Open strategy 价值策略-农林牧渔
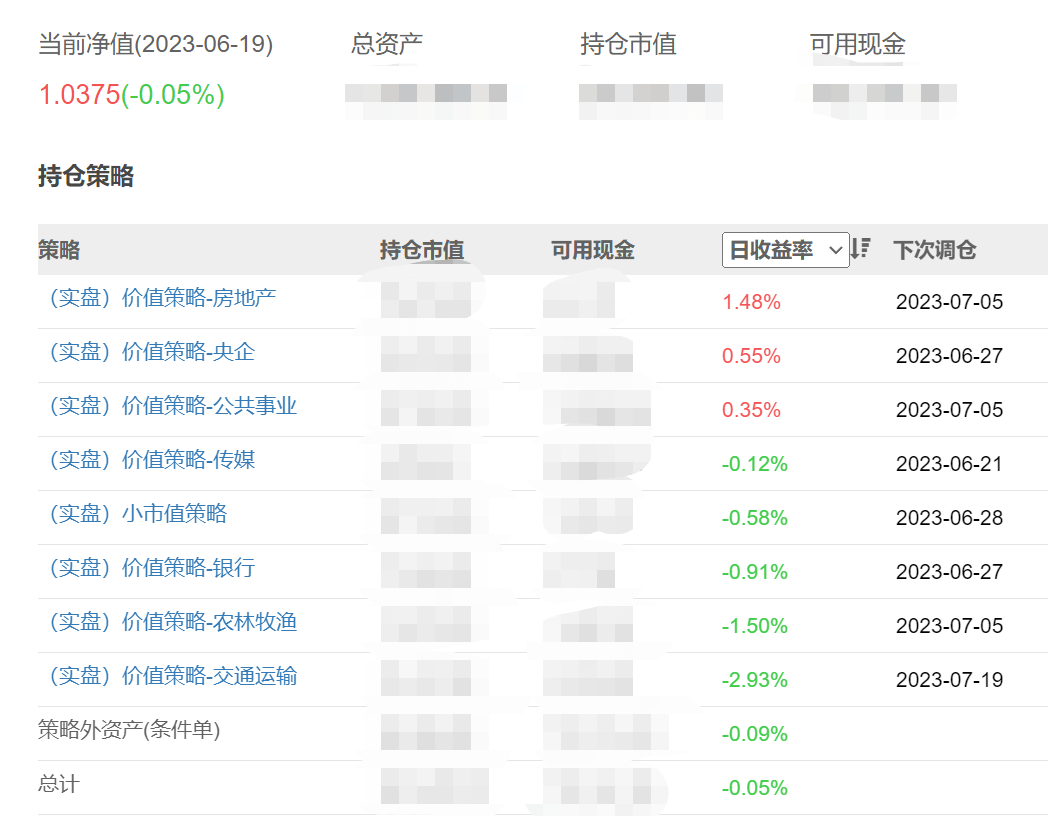The image size is (1048, 816). coord(174,622)
